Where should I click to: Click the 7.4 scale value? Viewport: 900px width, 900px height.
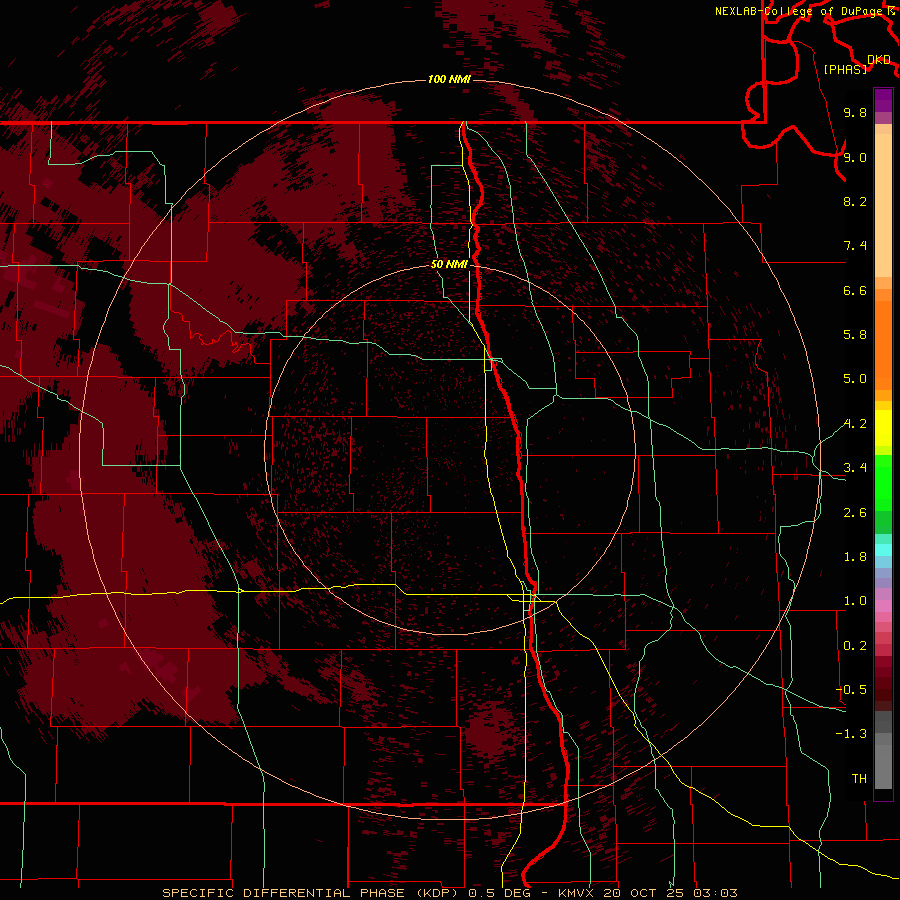click(x=855, y=246)
